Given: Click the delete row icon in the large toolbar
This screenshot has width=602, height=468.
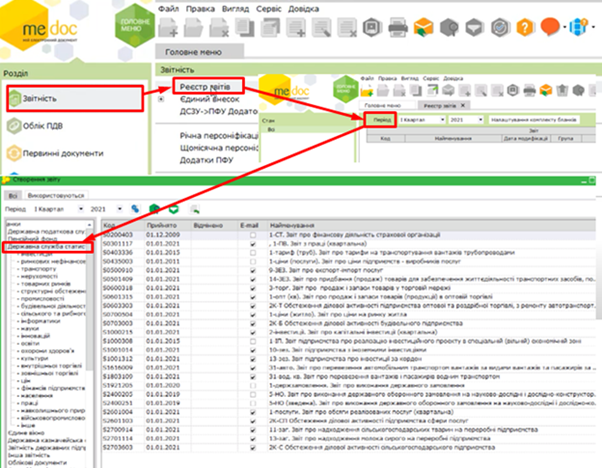Looking at the screenshot, I should 347,28.
